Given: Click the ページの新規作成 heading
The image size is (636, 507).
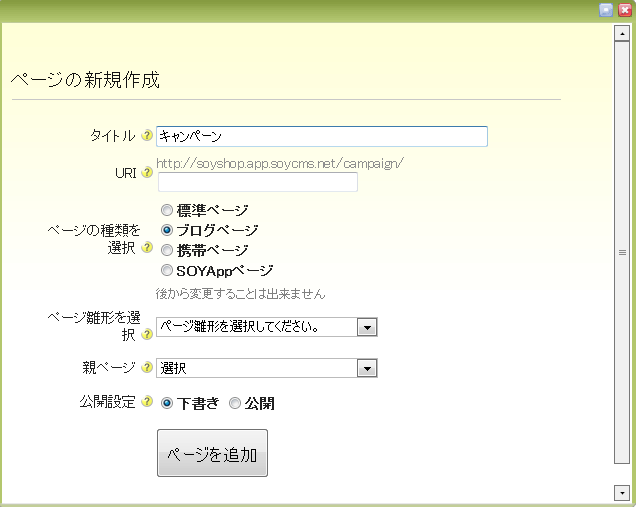Looking at the screenshot, I should pyautogui.click(x=85, y=79).
